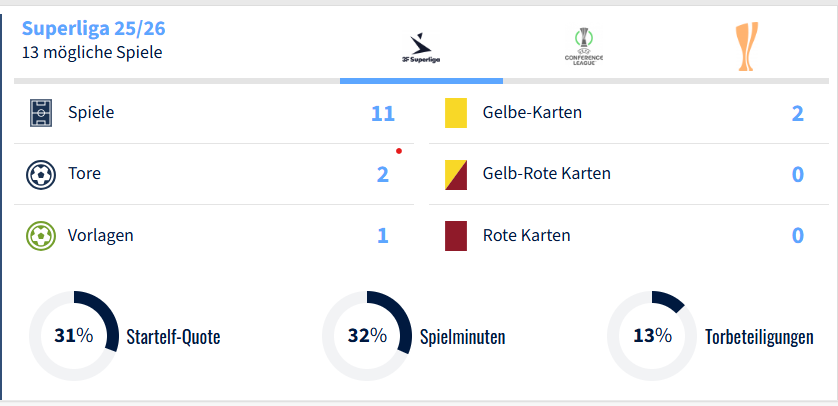
Task: Select the 3F Superliga competition tab
Action: point(421,47)
